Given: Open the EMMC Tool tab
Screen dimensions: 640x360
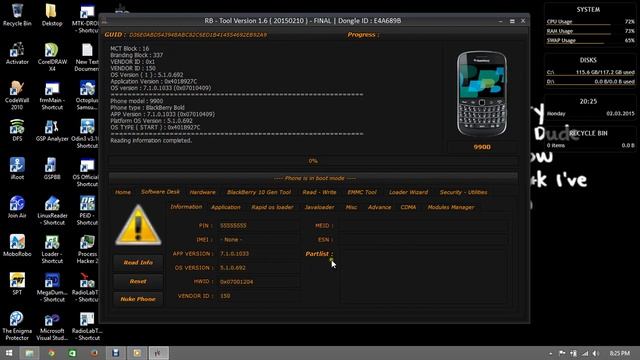Looking at the screenshot, I should coord(362,192).
